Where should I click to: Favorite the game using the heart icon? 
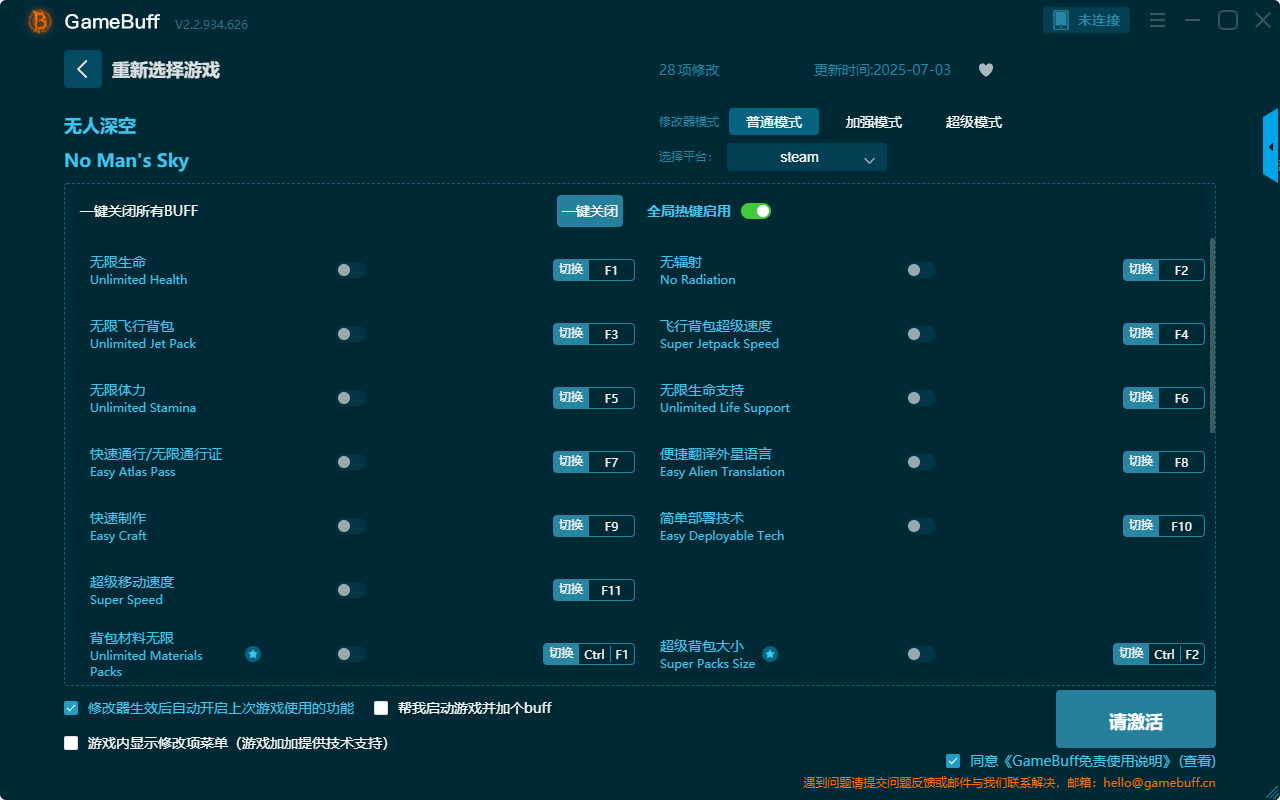985,70
